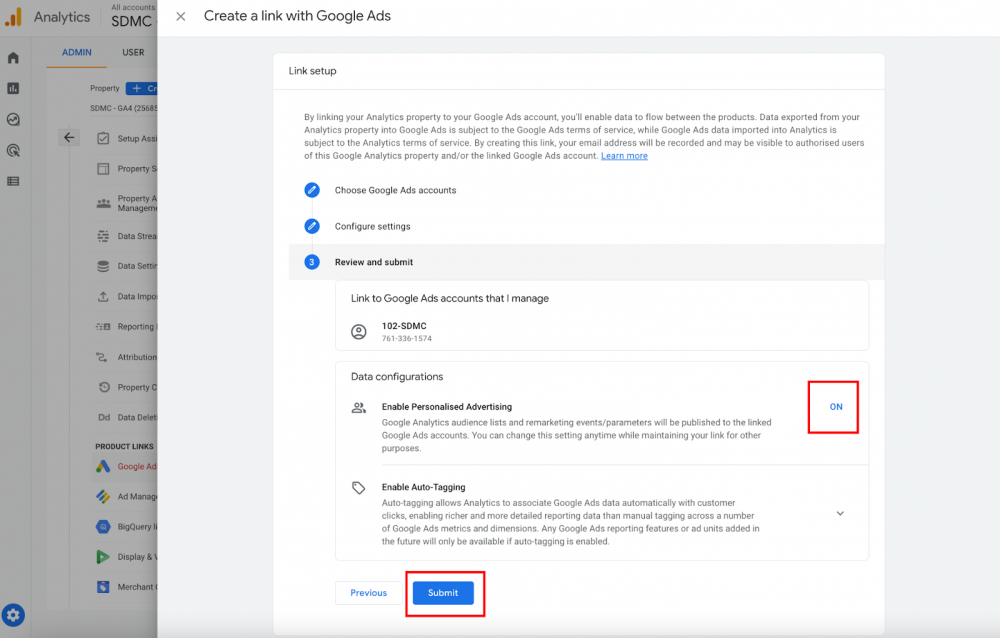1000x638 pixels.
Task: Click the 102-SDMC account name
Action: point(404,326)
